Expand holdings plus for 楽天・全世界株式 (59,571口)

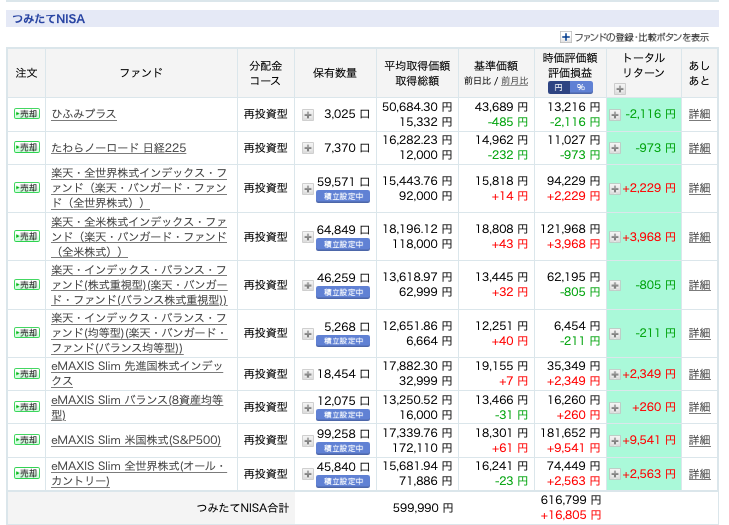(308, 189)
